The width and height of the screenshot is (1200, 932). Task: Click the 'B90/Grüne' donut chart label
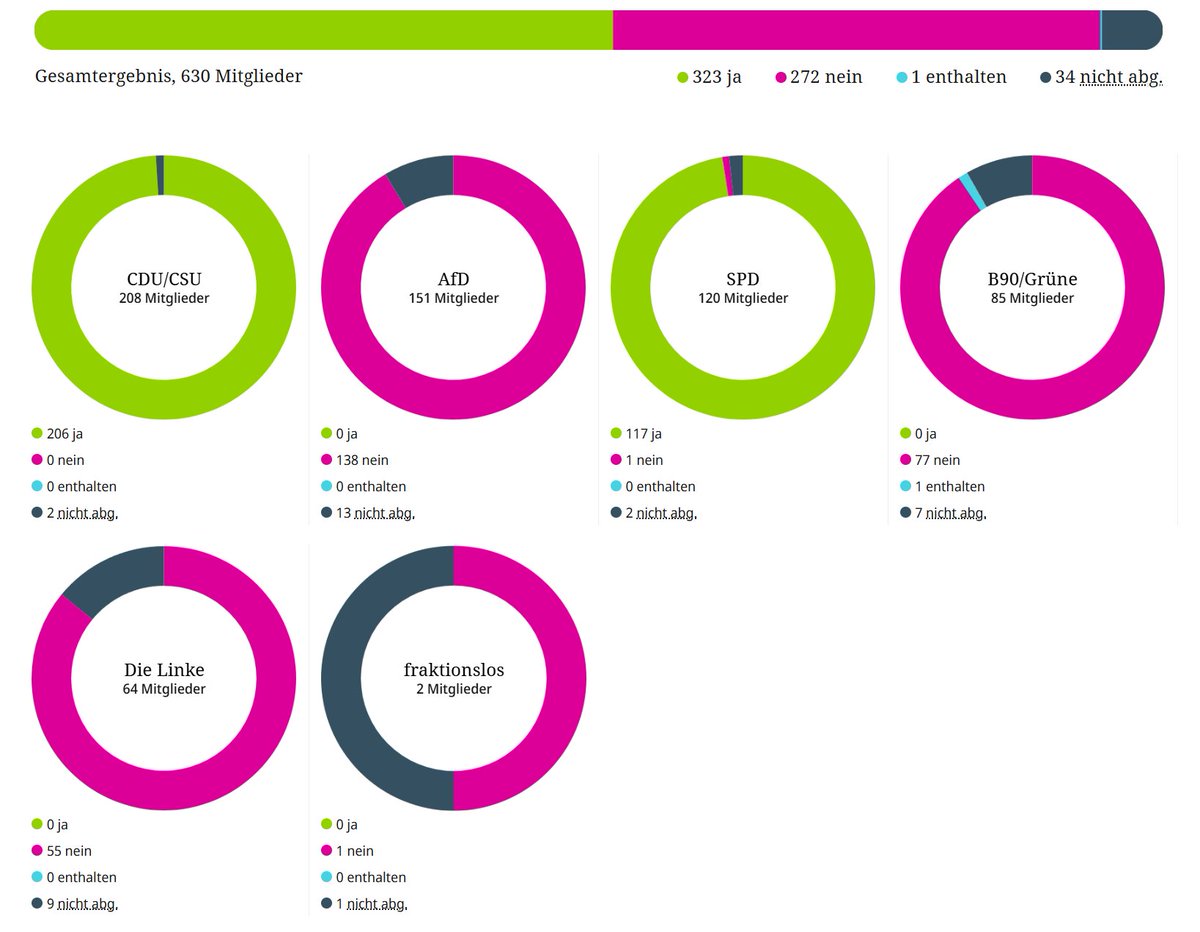pos(1032,279)
